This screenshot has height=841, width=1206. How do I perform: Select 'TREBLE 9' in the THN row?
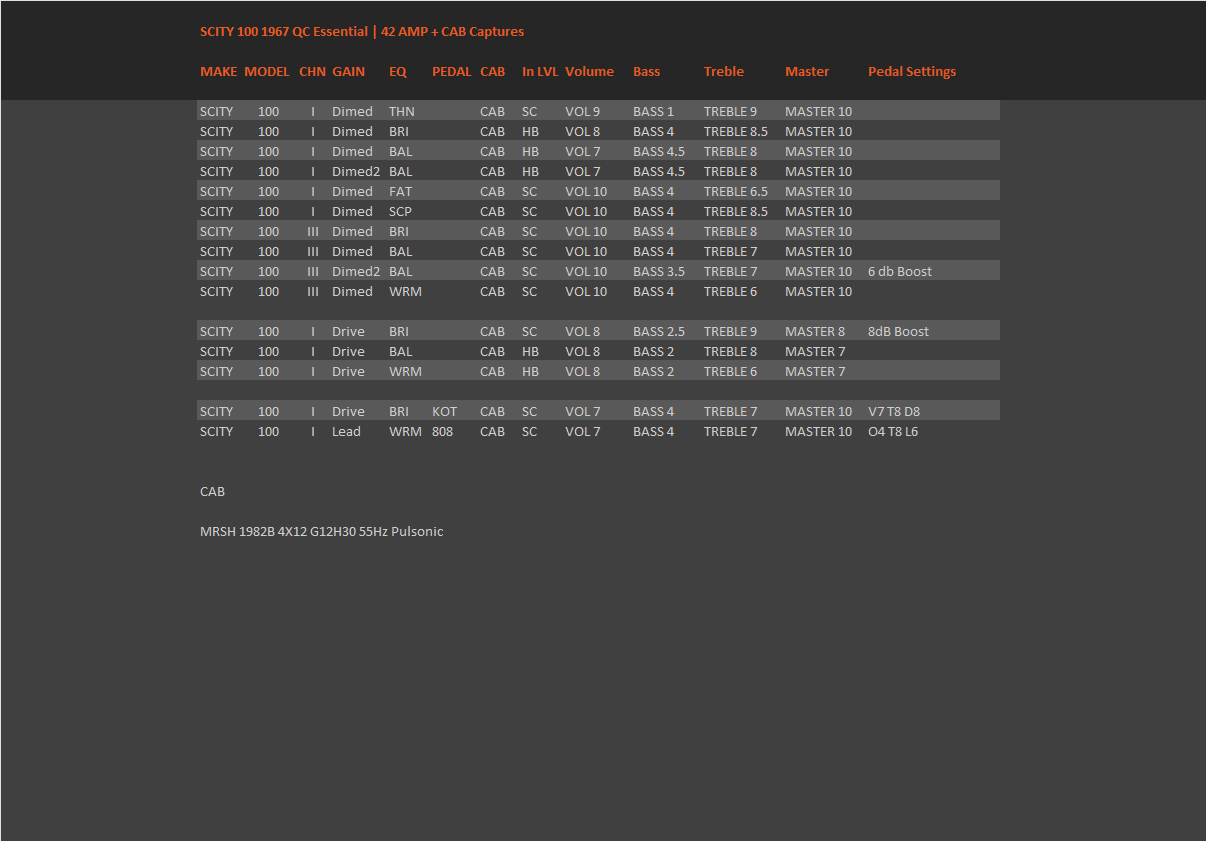coord(730,111)
